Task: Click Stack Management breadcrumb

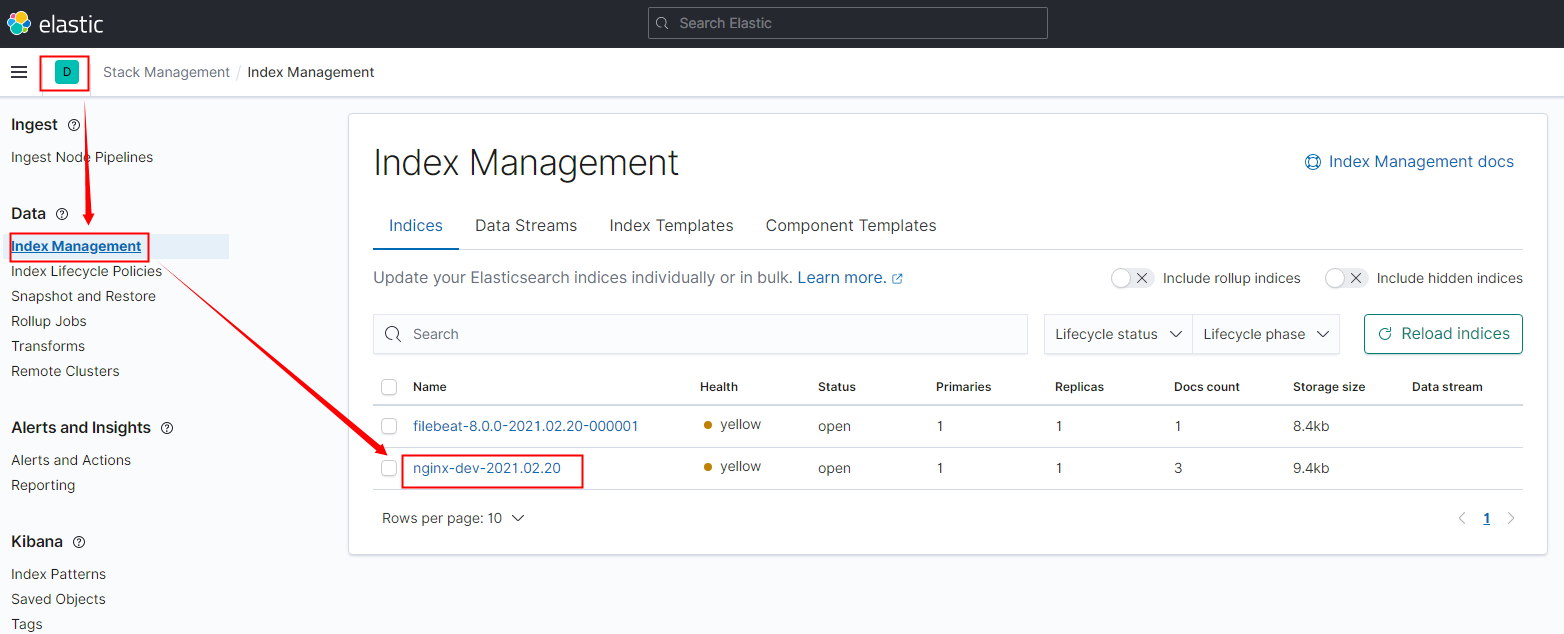Action: [x=166, y=72]
